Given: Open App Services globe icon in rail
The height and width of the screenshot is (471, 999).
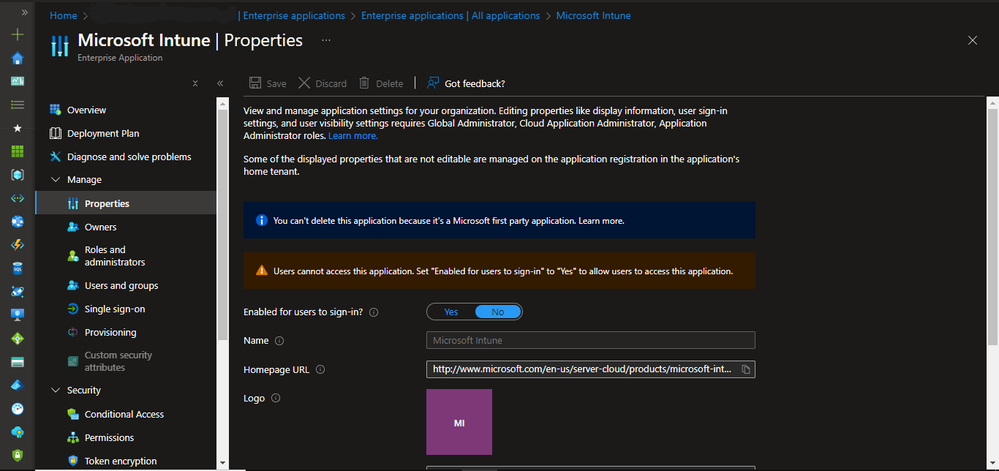Looking at the screenshot, I should [17, 221].
